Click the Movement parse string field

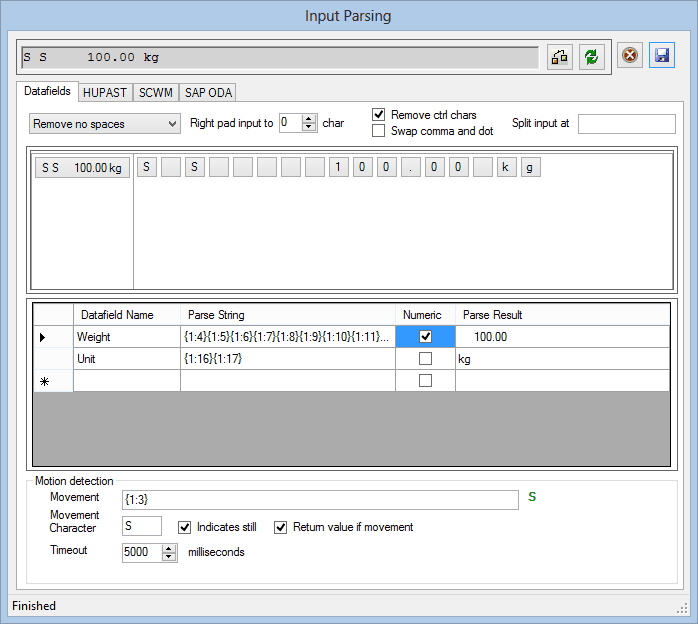[x=320, y=500]
